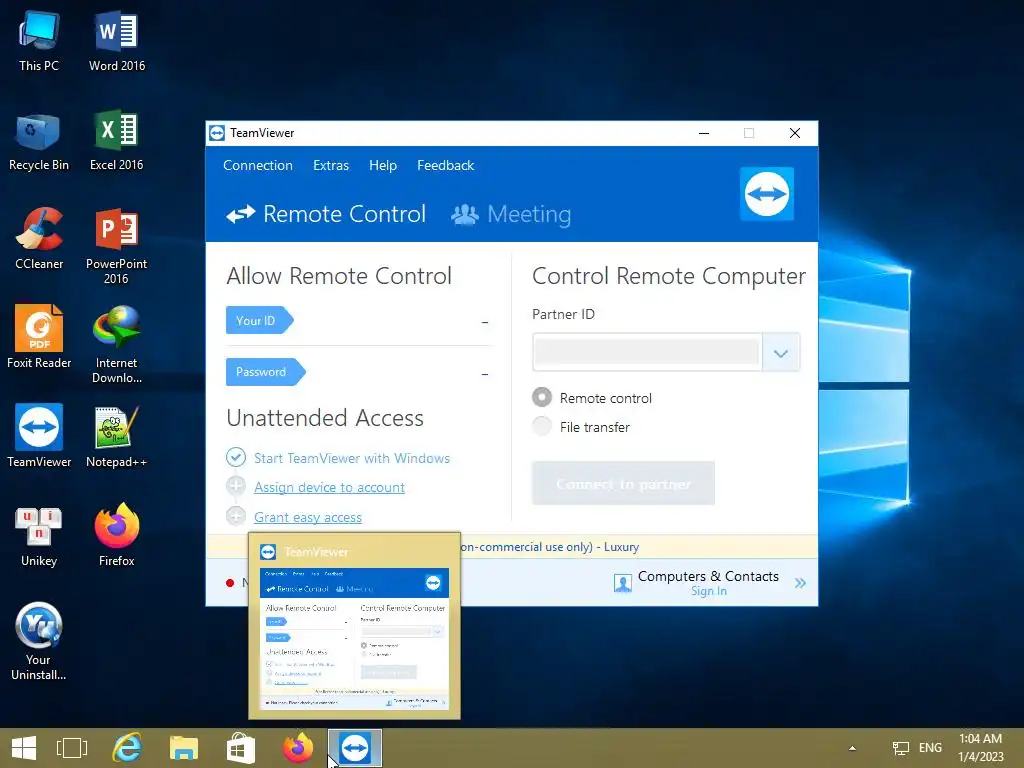This screenshot has width=1024, height=768.
Task: Click into the Partner ID input field
Action: 647,353
